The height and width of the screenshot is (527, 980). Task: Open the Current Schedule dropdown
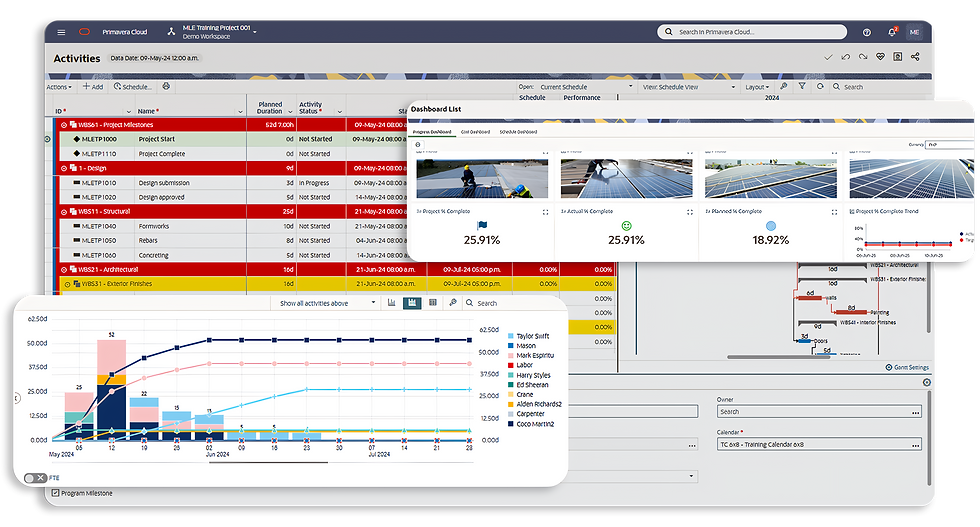point(586,87)
